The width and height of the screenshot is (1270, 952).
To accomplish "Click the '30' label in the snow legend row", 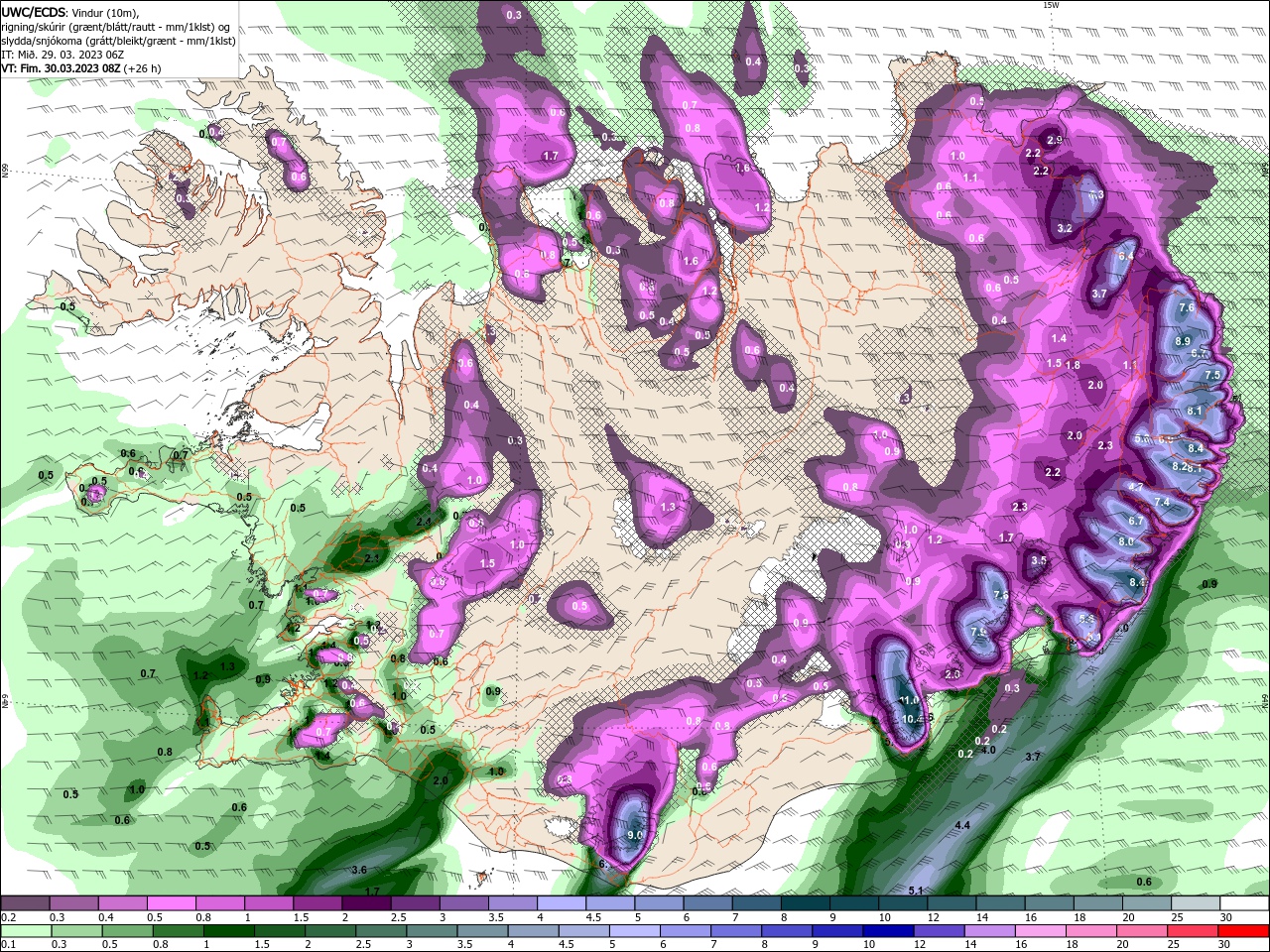I will [x=1226, y=917].
